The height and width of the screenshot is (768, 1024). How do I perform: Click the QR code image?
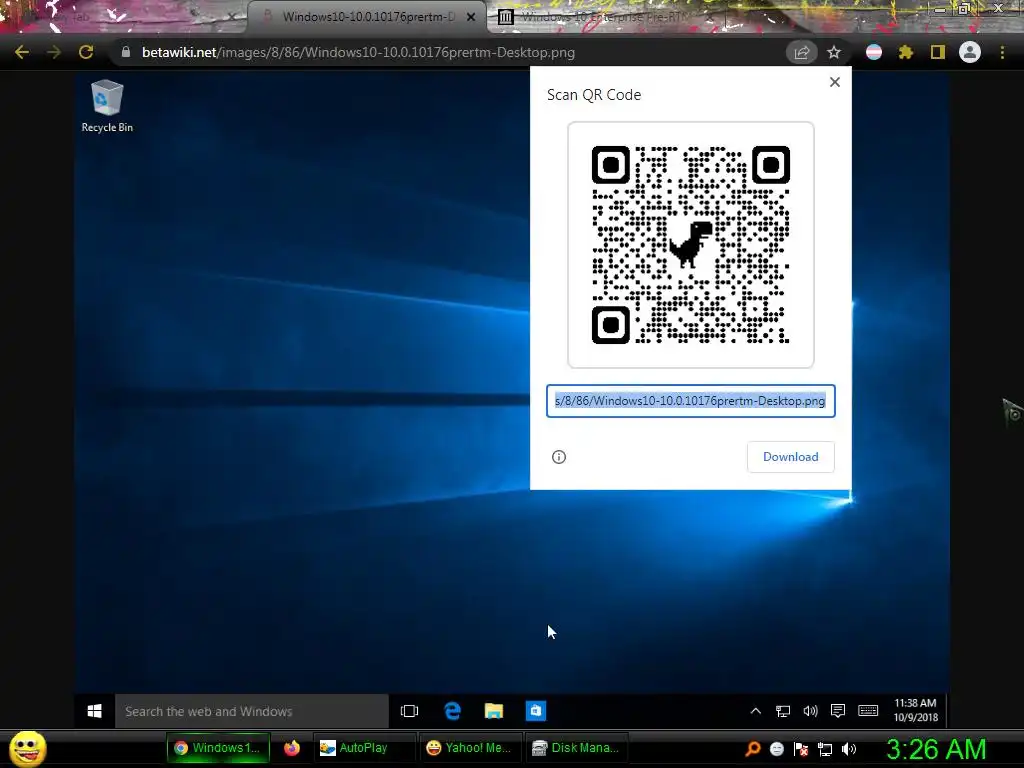691,245
